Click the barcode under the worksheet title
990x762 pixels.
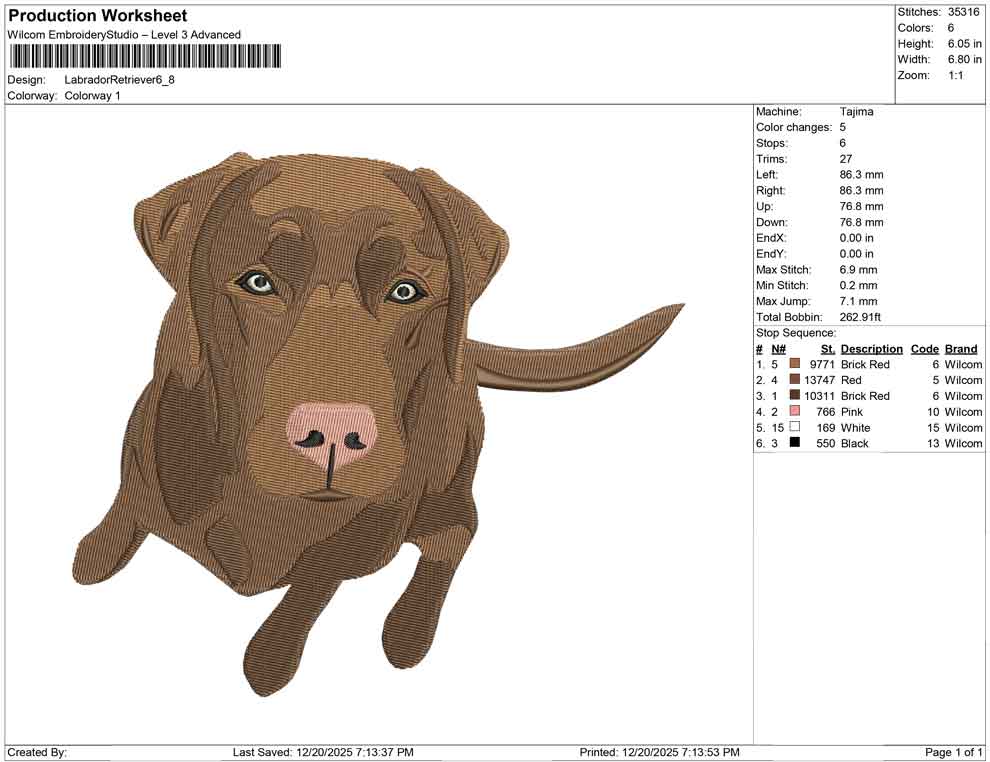coord(145,57)
